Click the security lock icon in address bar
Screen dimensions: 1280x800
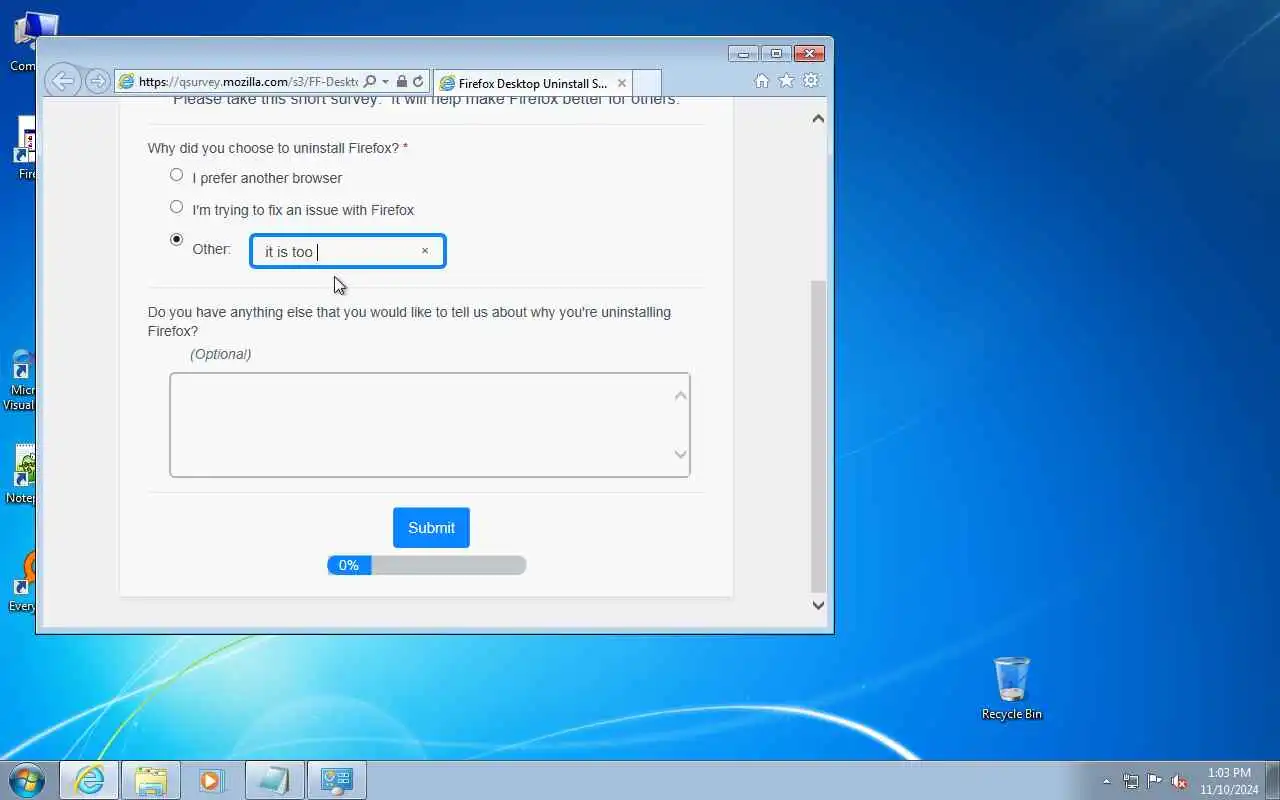coord(402,82)
